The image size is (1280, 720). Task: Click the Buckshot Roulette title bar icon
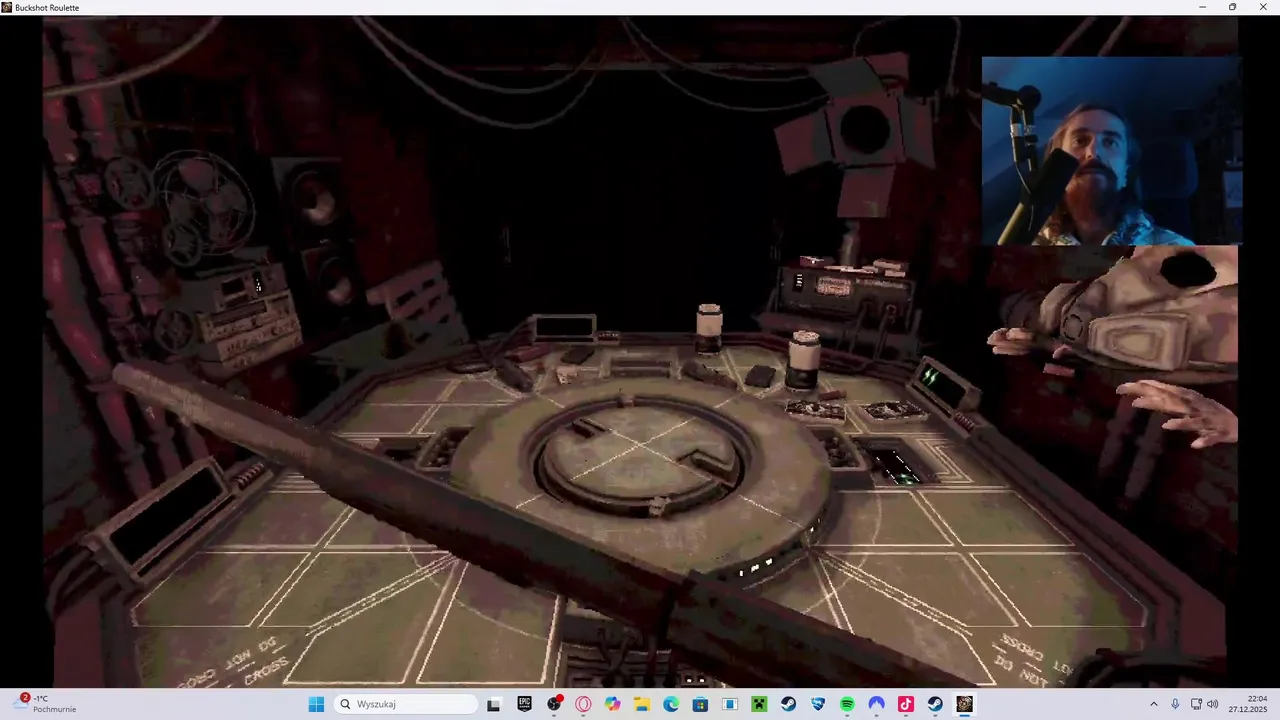pos(7,7)
